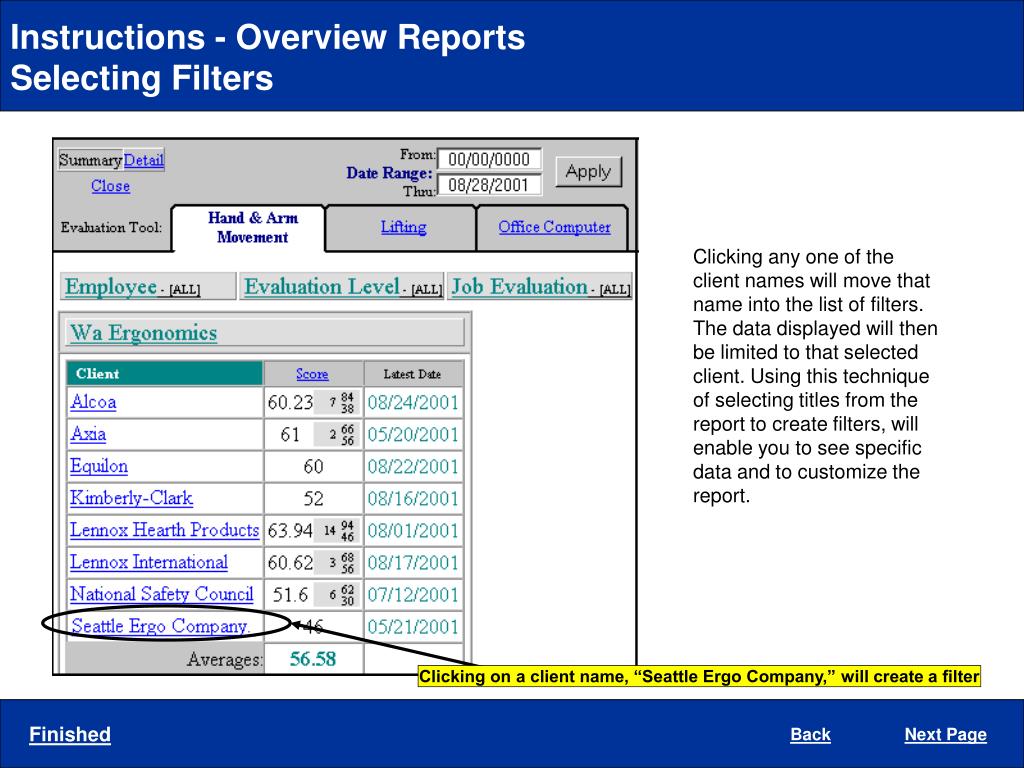Select the Alcoa client link
The width and height of the screenshot is (1024, 768).
93,402
